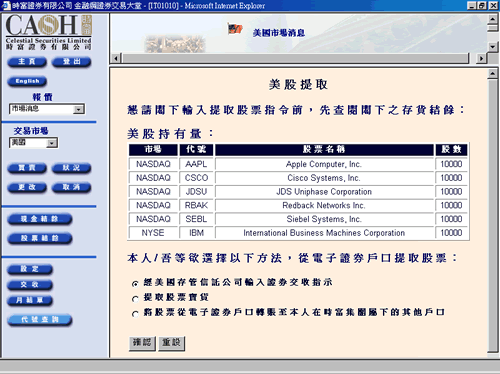Image resolution: width=500 pixels, height=374 pixels.
Task: Click the CASH Celestial Securities logo
Action: tap(49, 32)
